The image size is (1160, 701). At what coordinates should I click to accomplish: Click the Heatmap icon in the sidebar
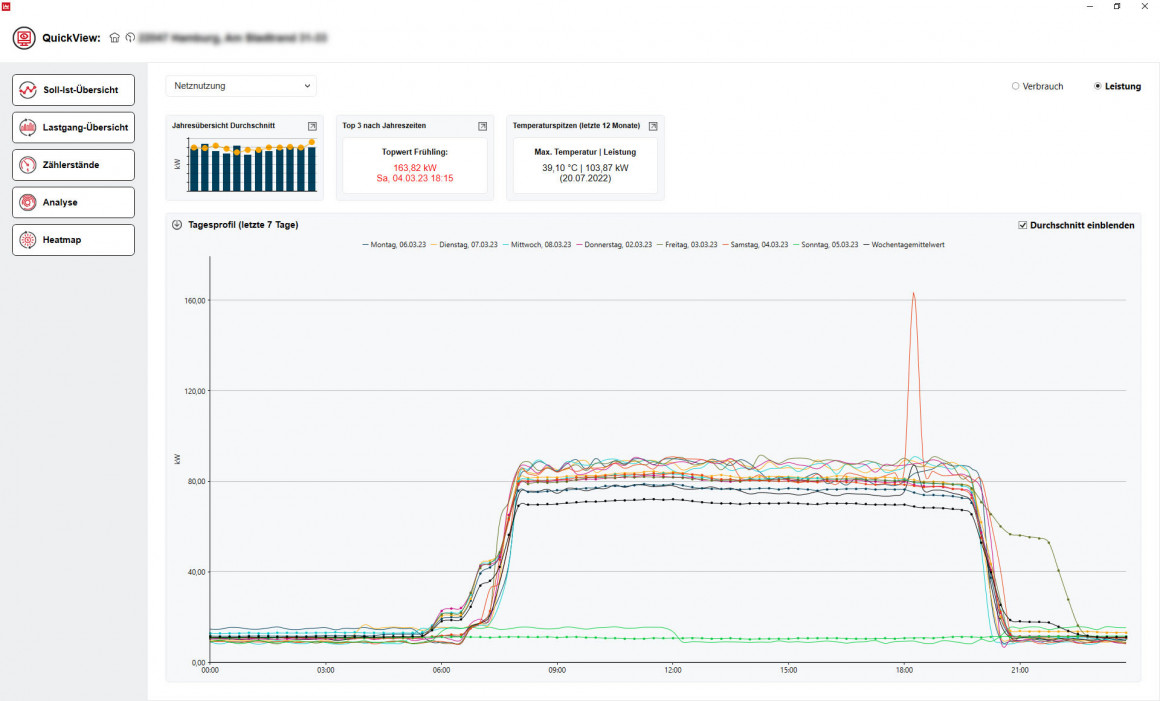click(x=28, y=240)
